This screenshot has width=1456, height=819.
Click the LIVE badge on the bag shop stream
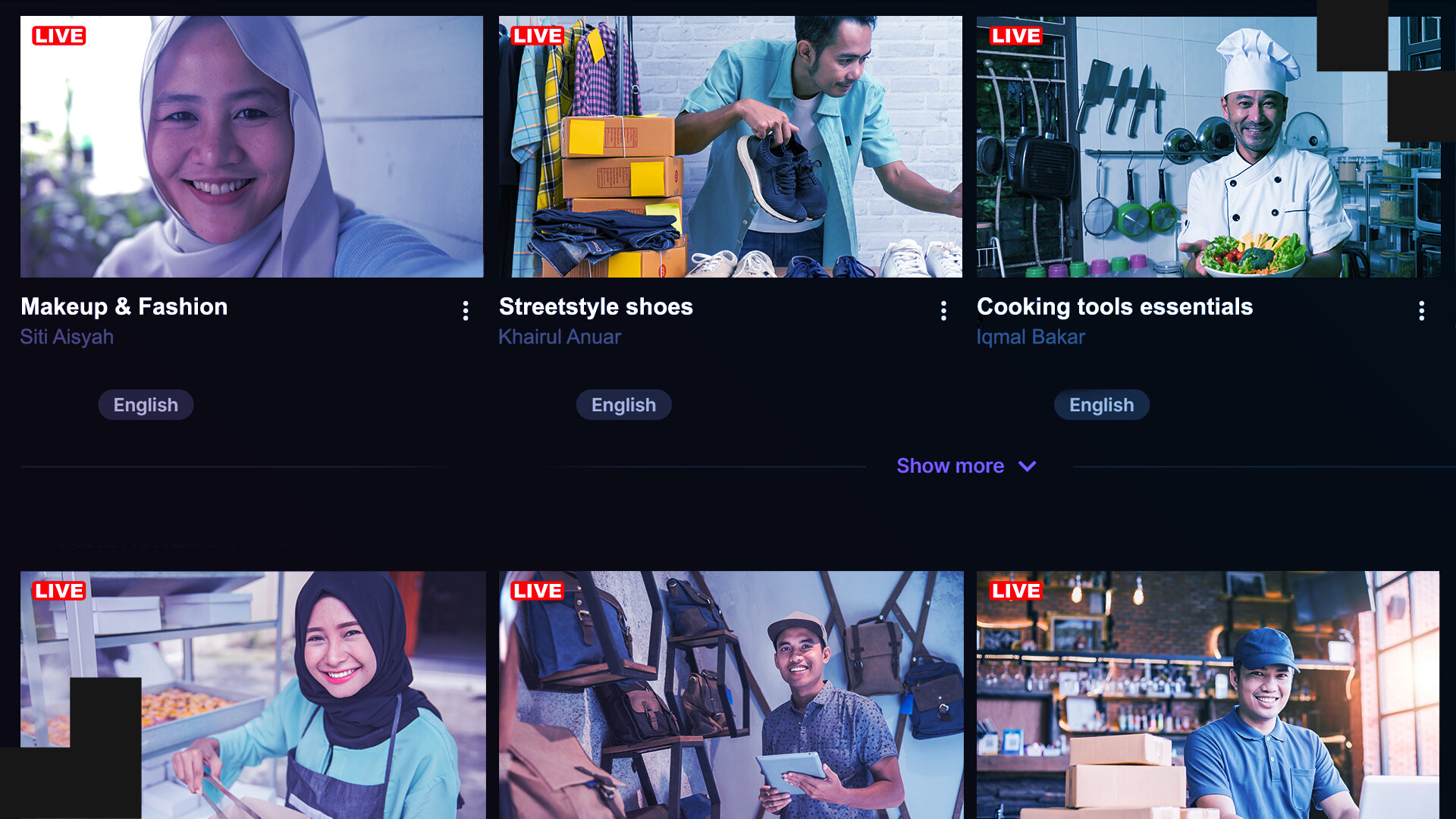[538, 591]
